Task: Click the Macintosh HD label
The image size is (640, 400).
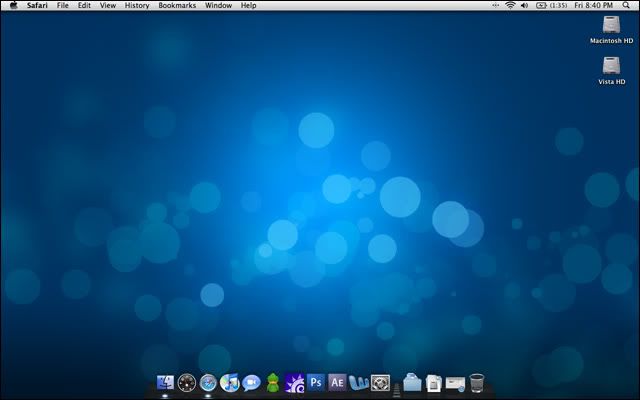Action: [x=611, y=41]
